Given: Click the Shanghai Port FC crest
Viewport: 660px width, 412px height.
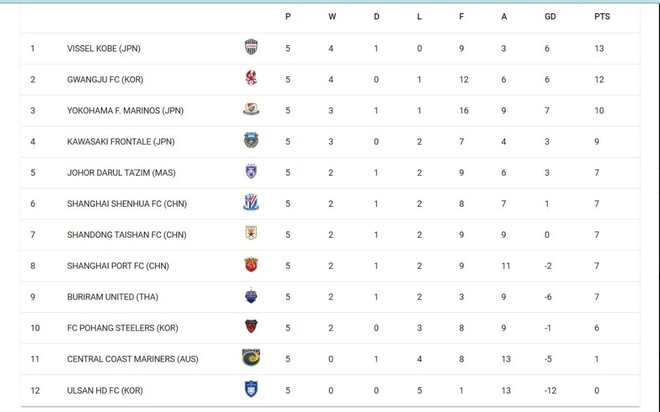Looking at the screenshot, I should point(251,265).
